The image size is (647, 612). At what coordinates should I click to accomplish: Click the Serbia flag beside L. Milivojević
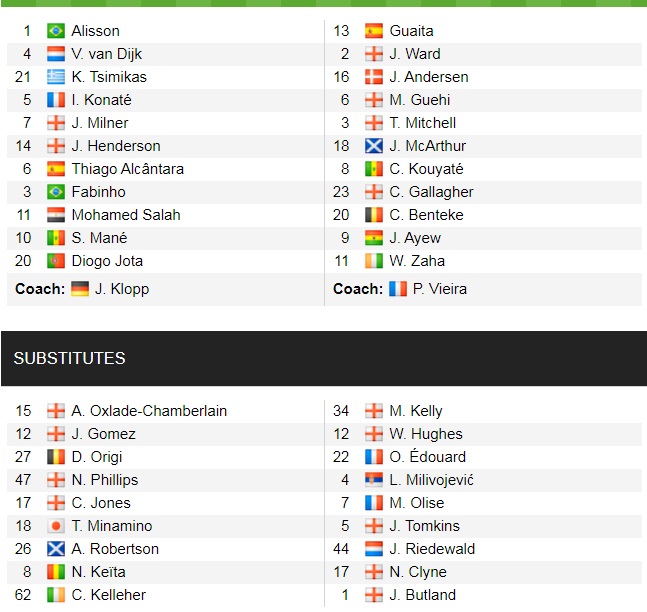tap(374, 480)
